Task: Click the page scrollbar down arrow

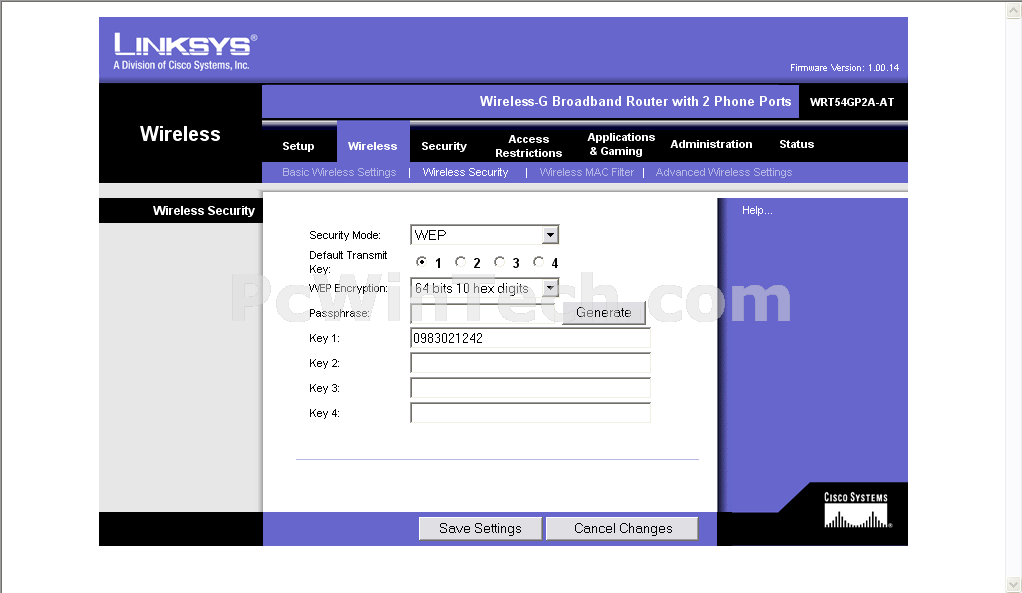Action: tap(1014, 584)
